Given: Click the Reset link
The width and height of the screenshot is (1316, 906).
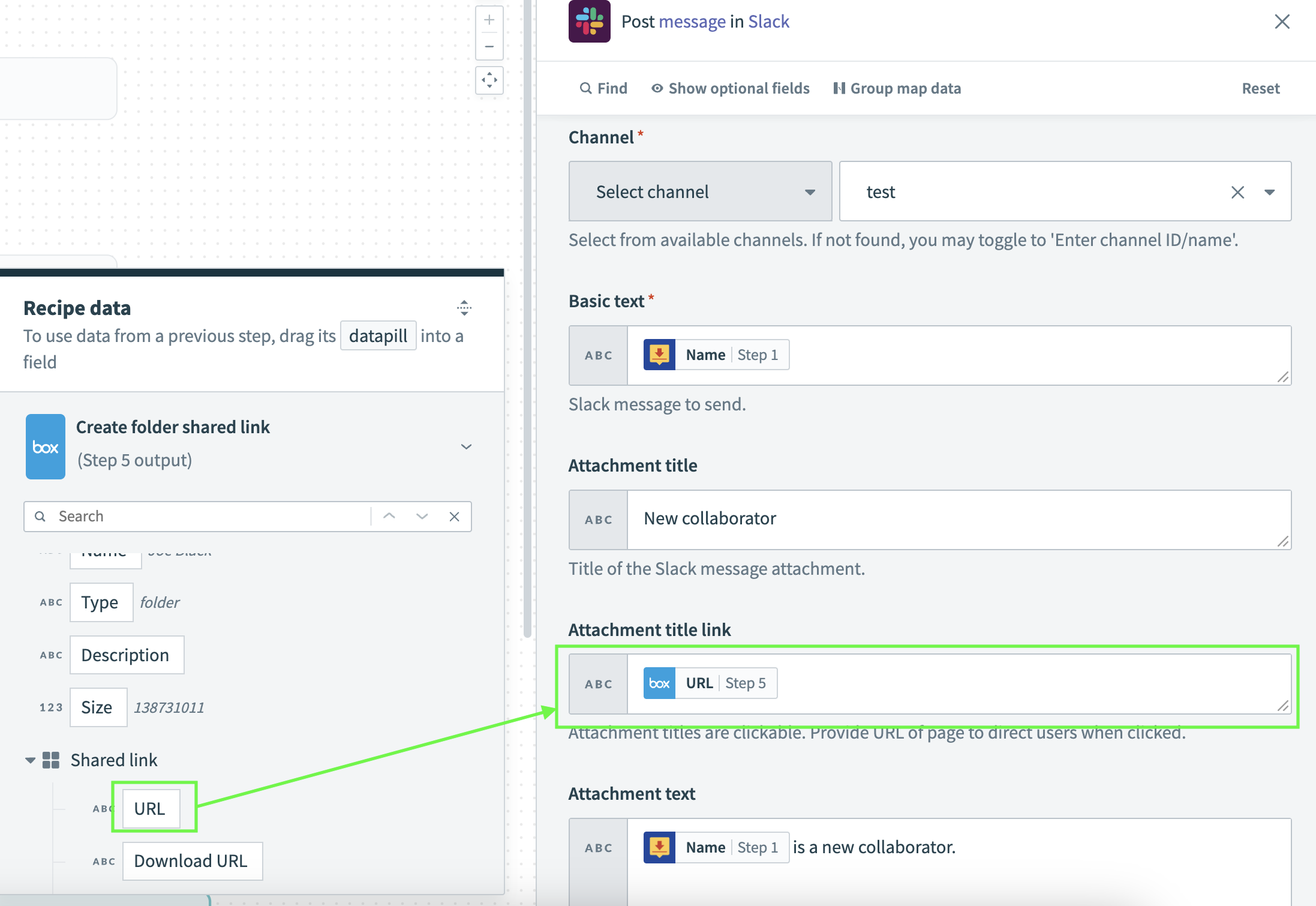Looking at the screenshot, I should 1260,88.
